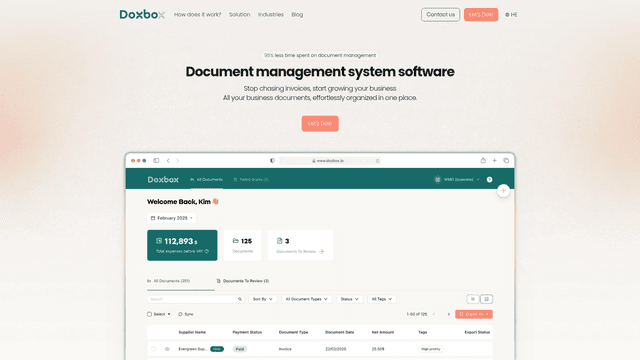Toggle the browser mockup sidebar icon
This screenshot has height=360, width=640.
(156, 160)
